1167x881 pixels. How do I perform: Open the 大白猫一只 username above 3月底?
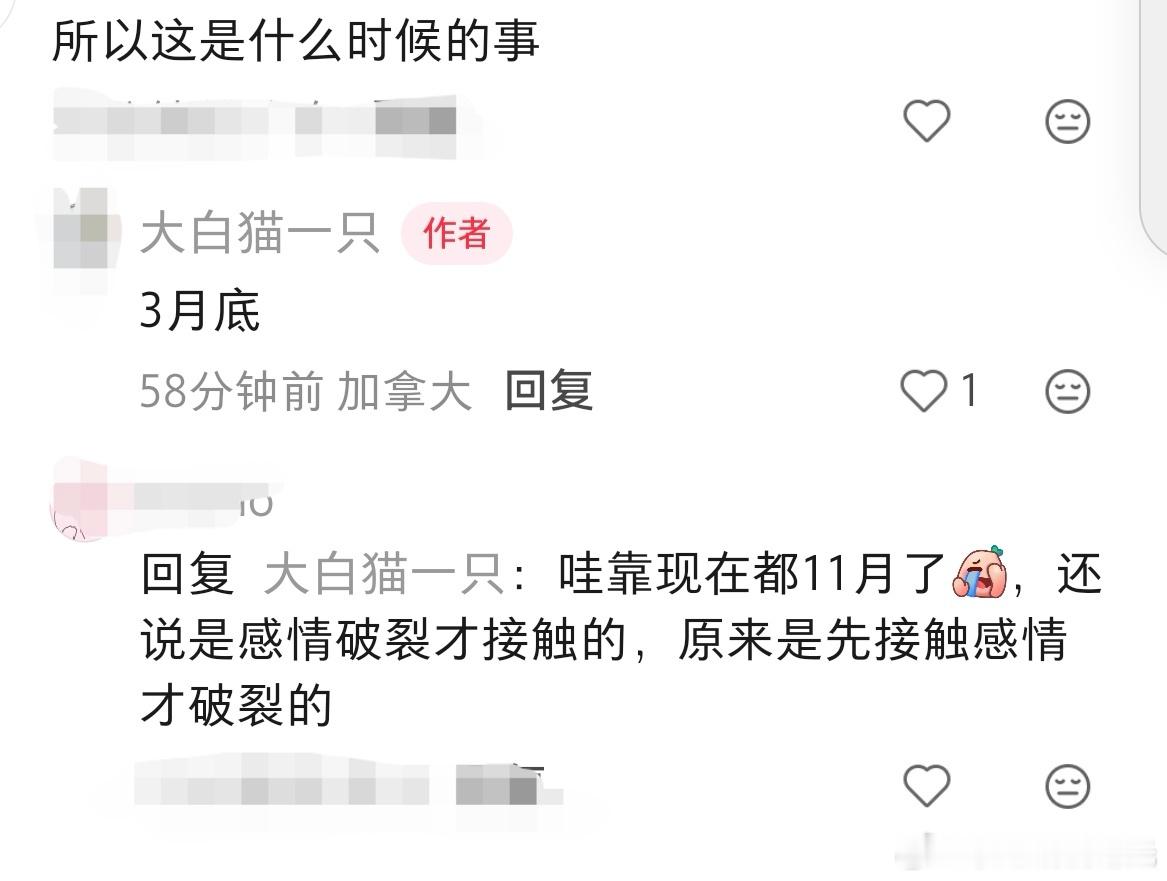click(260, 233)
